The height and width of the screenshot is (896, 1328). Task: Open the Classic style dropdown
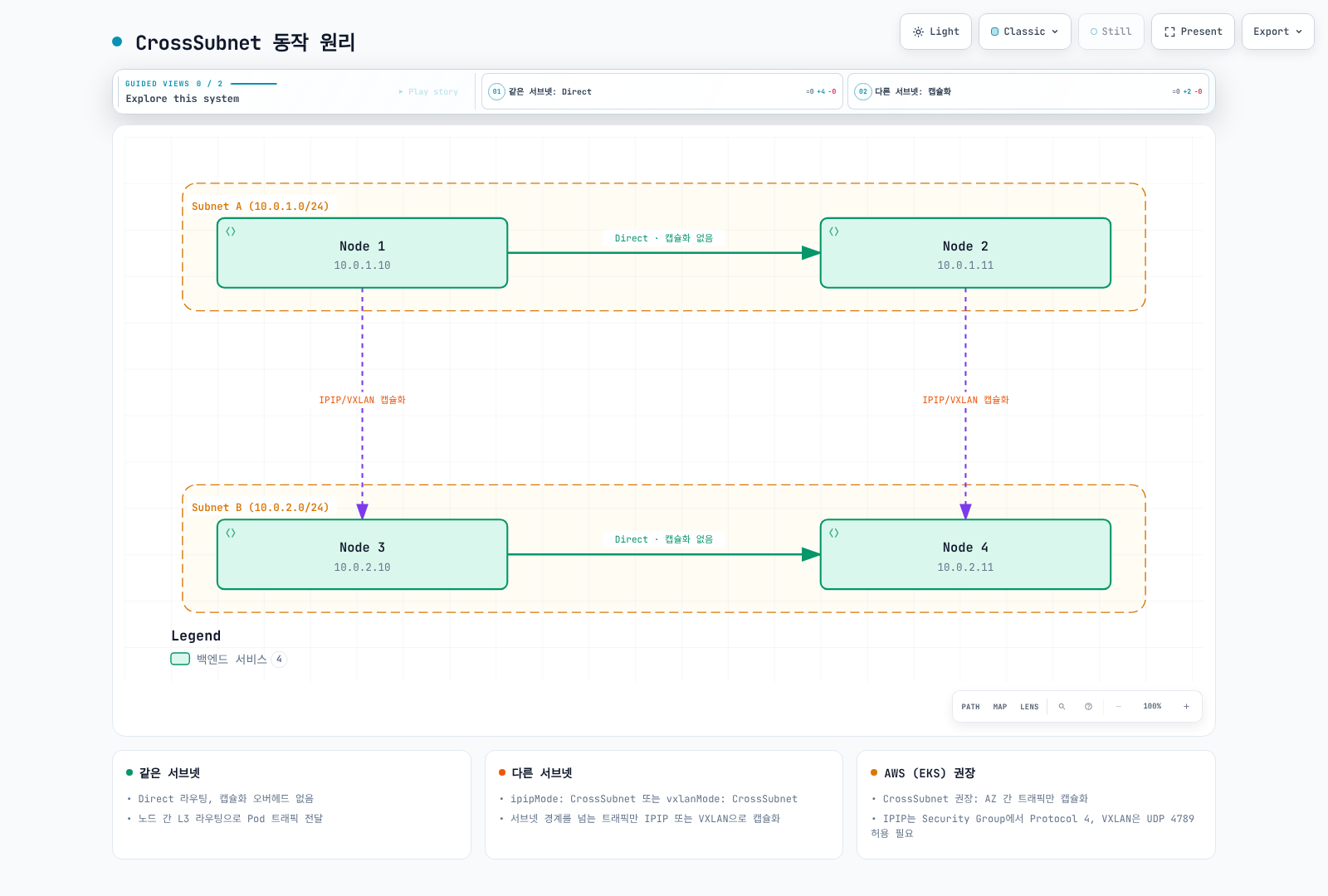click(1025, 32)
